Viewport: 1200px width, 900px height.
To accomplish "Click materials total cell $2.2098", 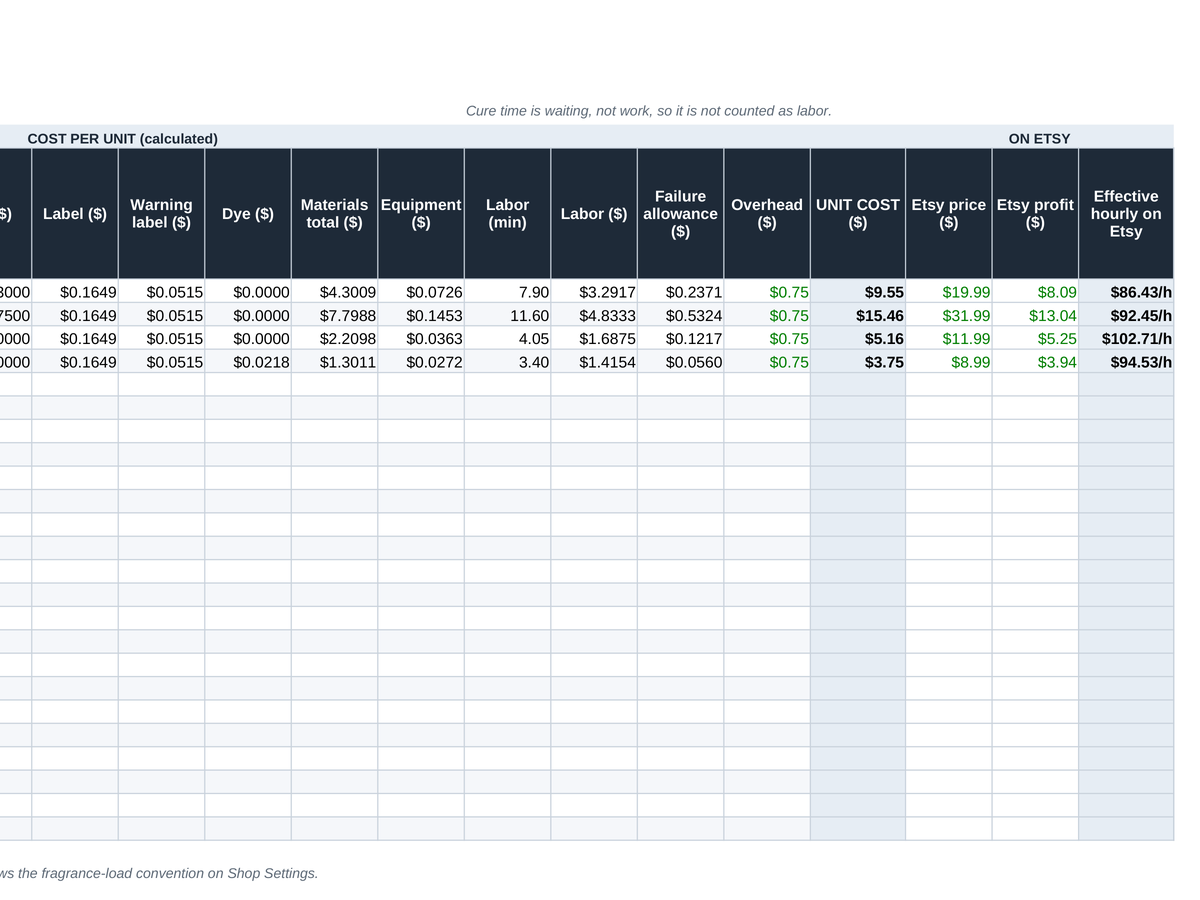I will point(334,338).
